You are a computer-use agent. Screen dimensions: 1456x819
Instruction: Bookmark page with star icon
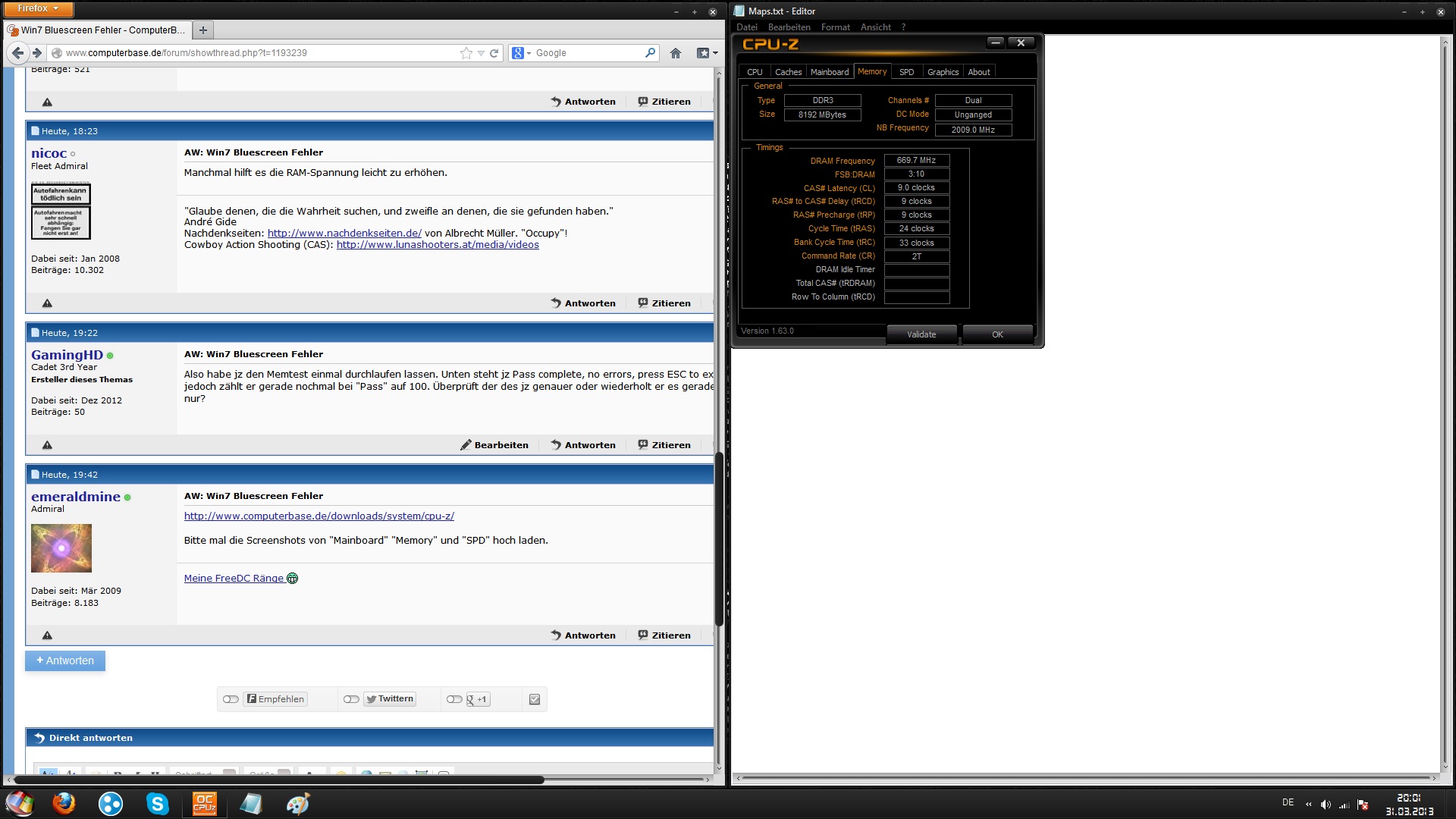466,53
